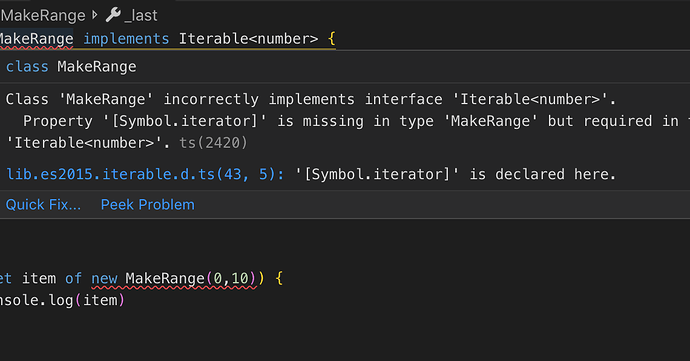Screen dimensions: 690x361
Task: Click the wrench icon before _last
Action: [x=113, y=15]
